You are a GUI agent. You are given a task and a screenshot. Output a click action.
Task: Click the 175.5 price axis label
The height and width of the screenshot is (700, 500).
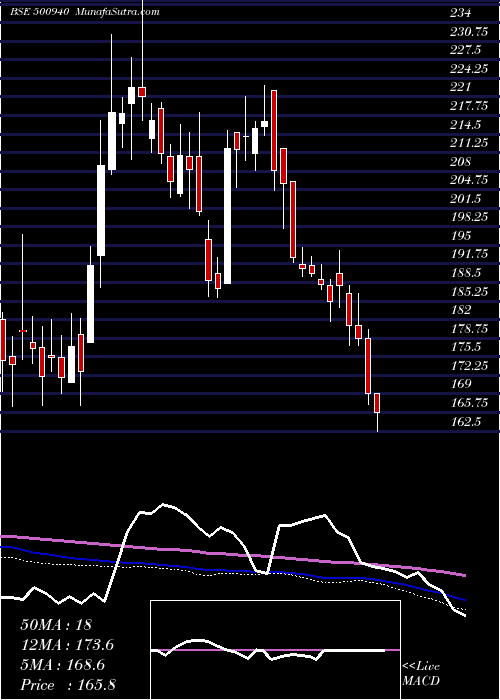coord(465,347)
